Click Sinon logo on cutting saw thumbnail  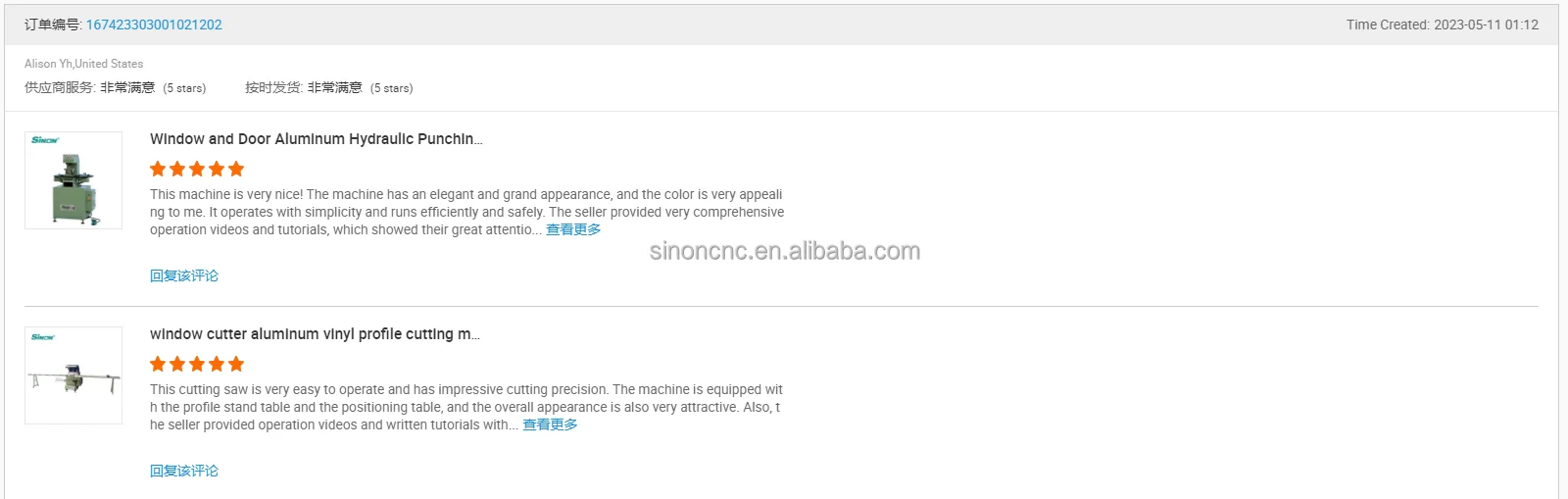point(43,337)
